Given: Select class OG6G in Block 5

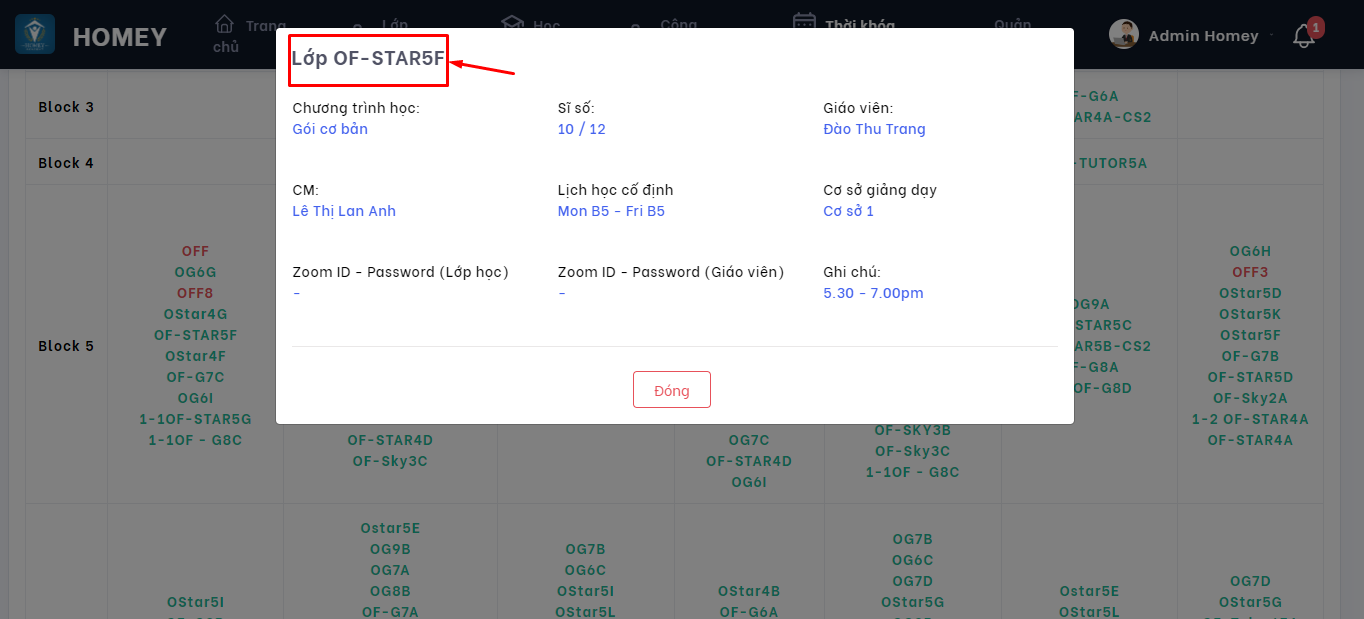Looking at the screenshot, I should click(x=195, y=272).
